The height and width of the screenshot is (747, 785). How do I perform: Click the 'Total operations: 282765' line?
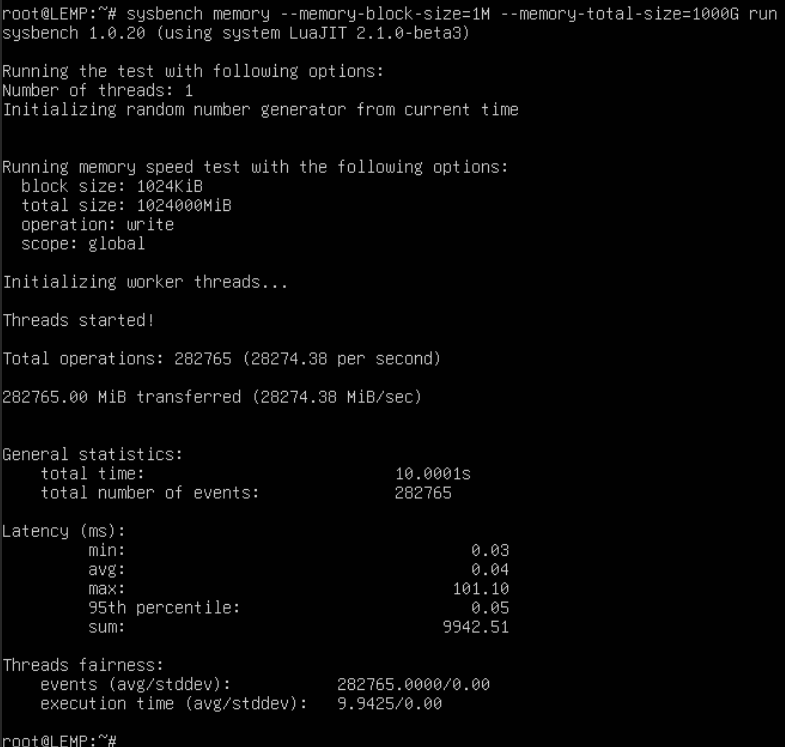coord(221,358)
